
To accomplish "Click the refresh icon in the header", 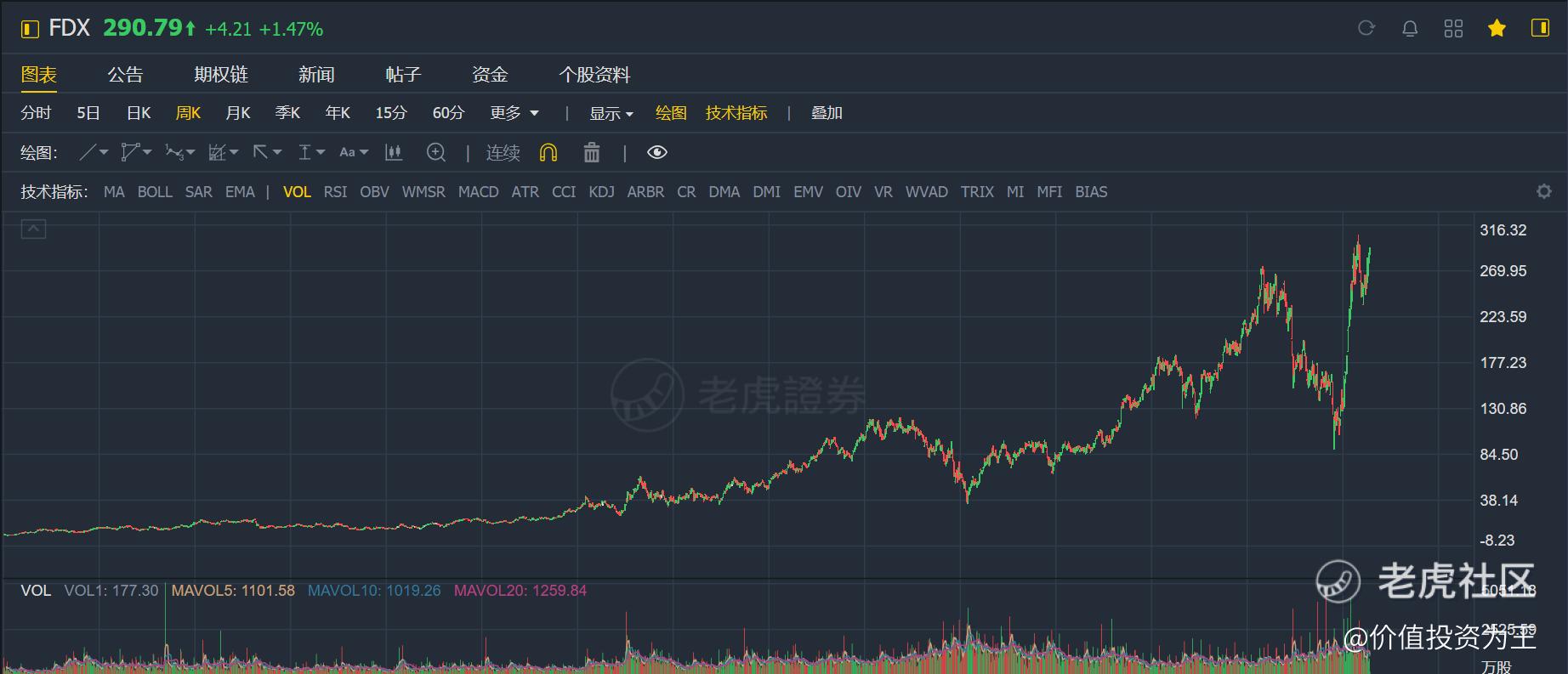I will [x=1366, y=28].
